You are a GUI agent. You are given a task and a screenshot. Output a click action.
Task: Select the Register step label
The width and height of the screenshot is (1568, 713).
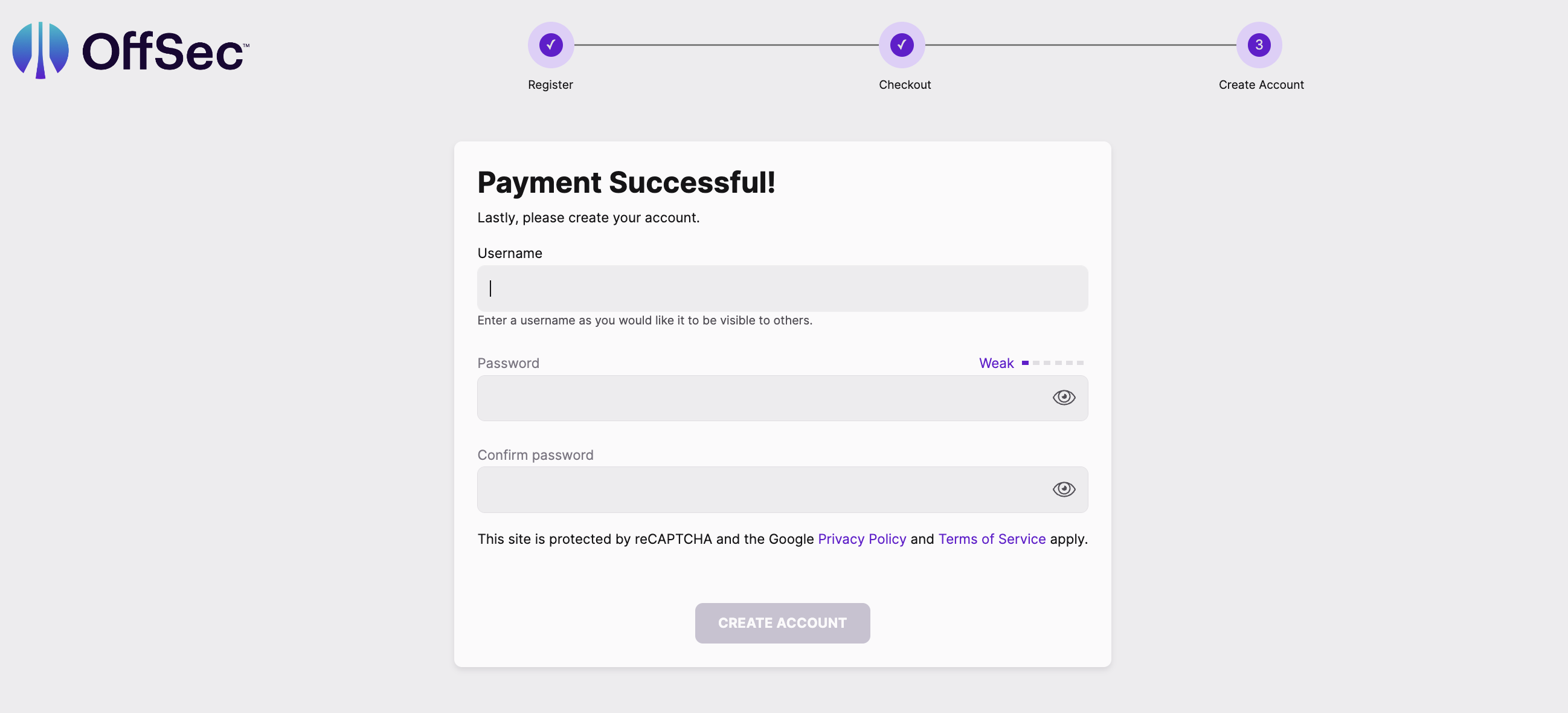[550, 85]
